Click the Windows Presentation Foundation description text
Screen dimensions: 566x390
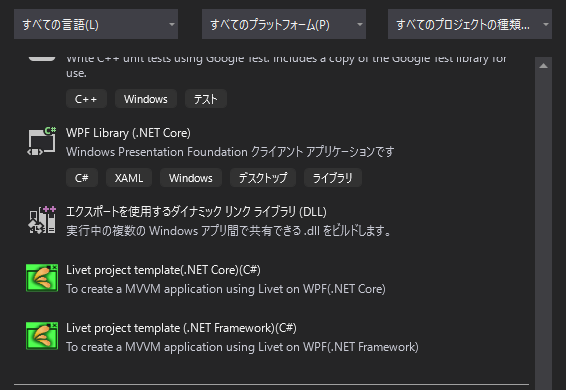tap(230, 152)
